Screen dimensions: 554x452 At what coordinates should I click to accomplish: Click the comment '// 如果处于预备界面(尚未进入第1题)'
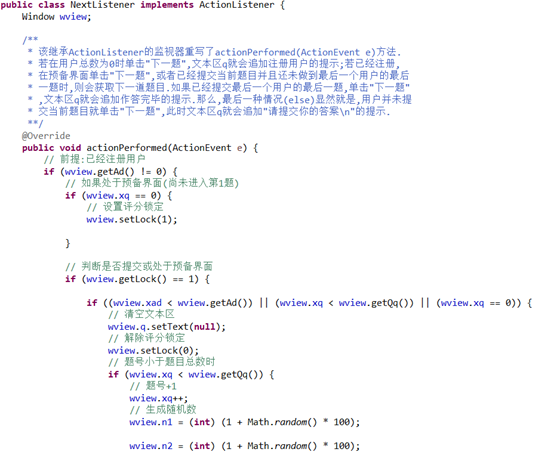152,183
